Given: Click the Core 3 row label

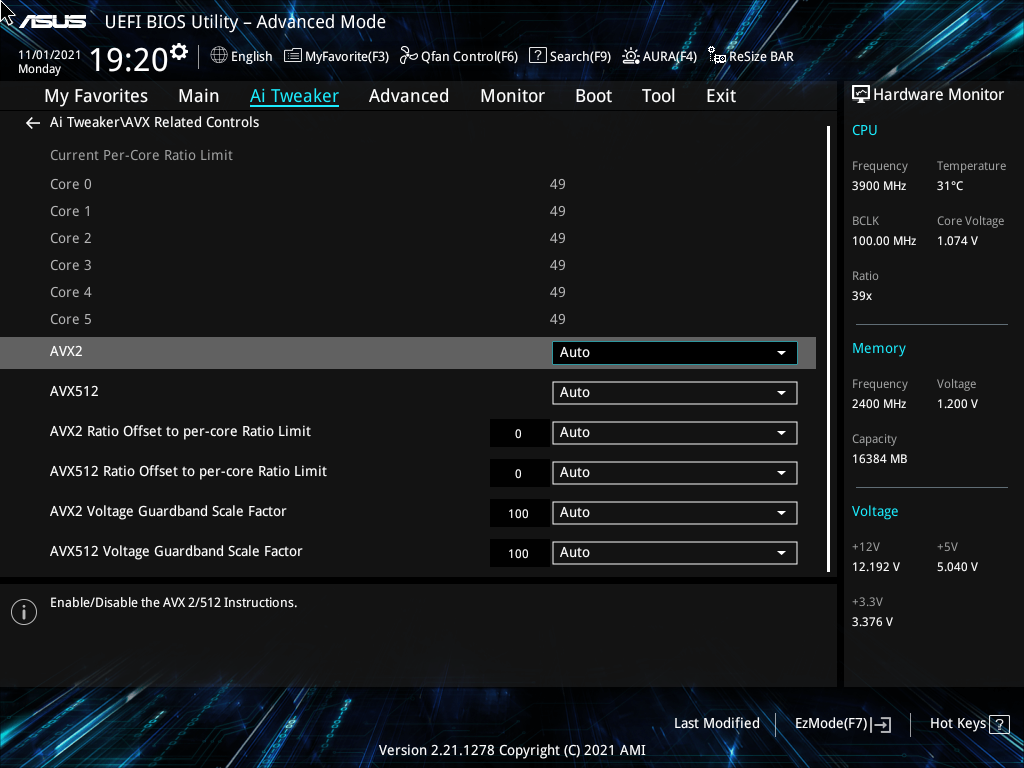Looking at the screenshot, I should point(71,265).
